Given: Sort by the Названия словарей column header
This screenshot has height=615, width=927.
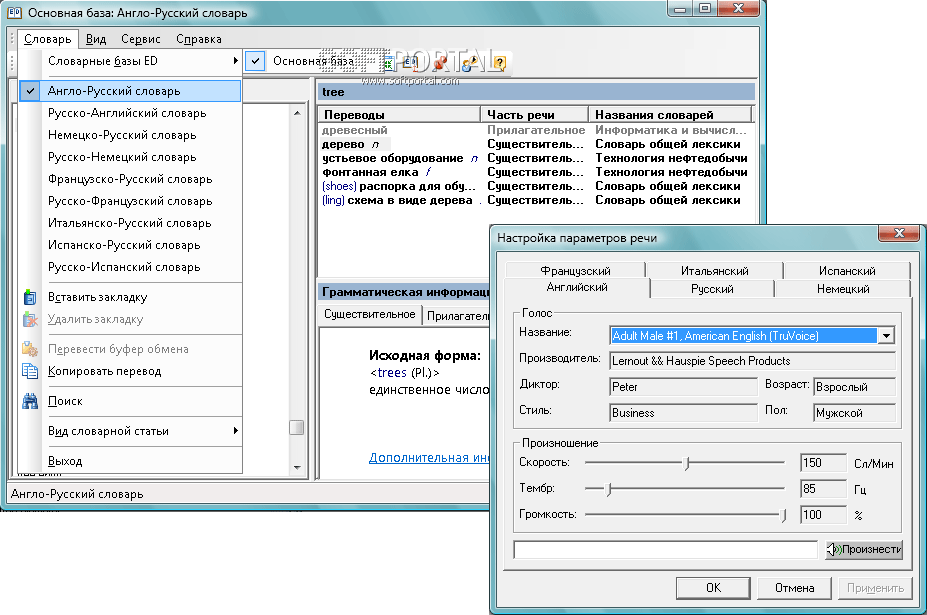Looking at the screenshot, I should [x=670, y=115].
